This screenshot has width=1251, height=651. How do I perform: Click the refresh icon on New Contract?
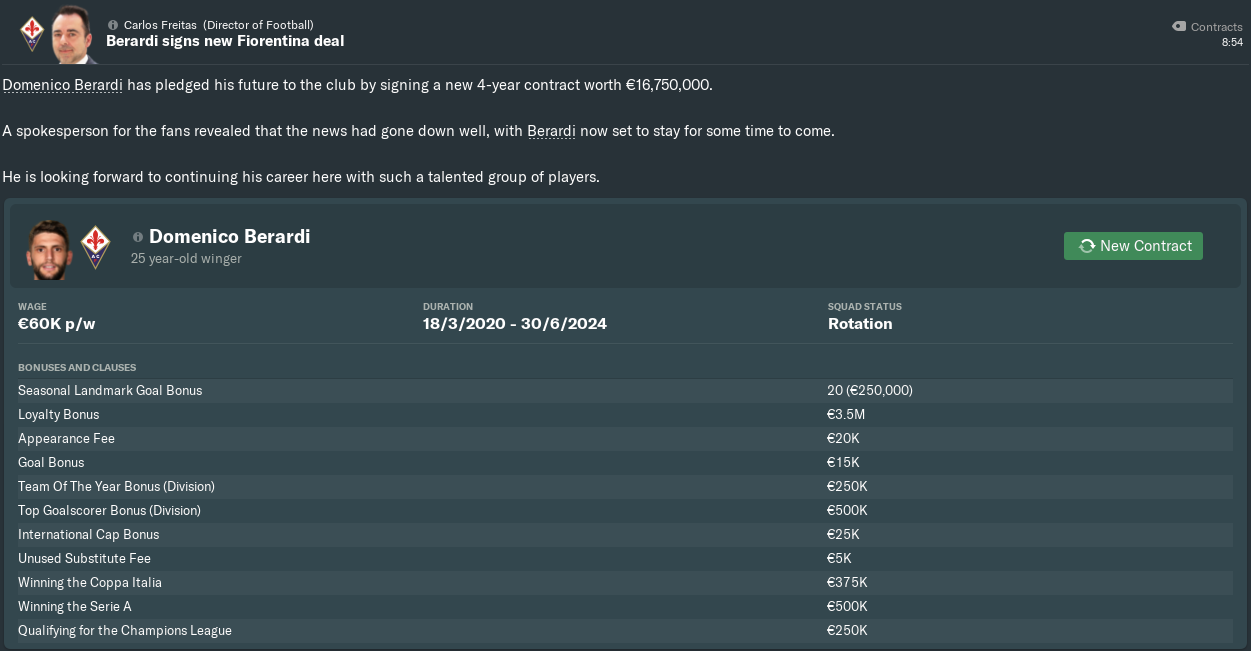tap(1086, 246)
